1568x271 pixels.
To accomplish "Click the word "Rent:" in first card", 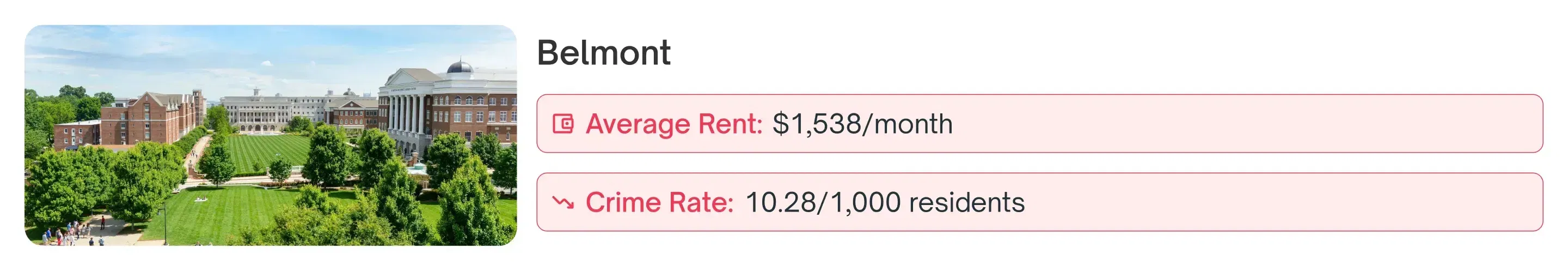I will (x=730, y=124).
